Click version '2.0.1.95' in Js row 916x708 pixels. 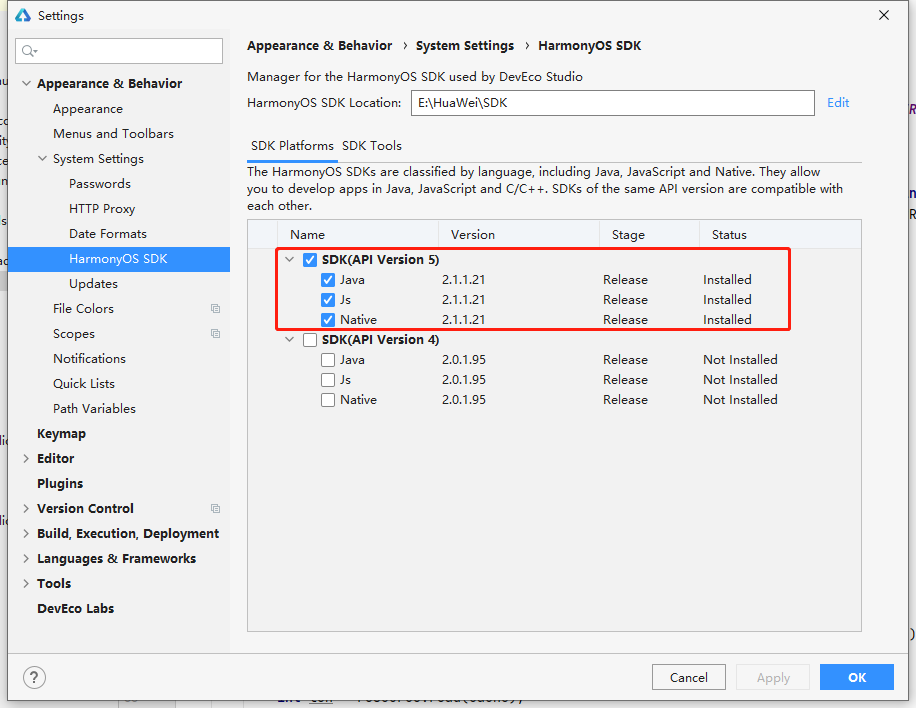pos(464,380)
